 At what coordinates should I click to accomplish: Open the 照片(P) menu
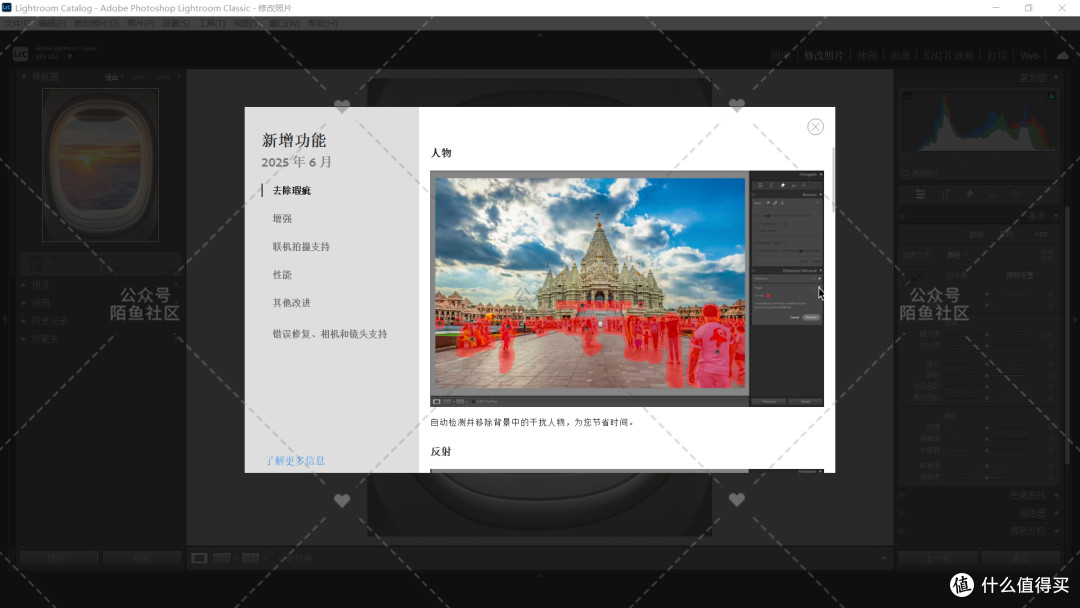tap(141, 23)
